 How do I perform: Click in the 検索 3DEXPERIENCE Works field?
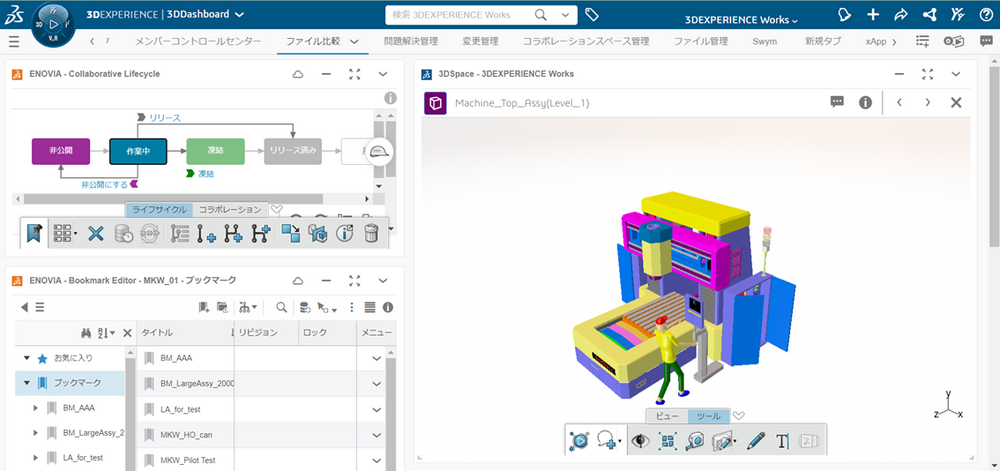pyautogui.click(x=459, y=15)
